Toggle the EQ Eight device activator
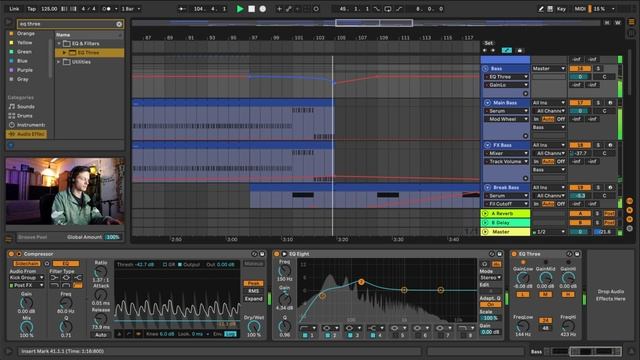Image resolution: width=640 pixels, height=360 pixels. pyautogui.click(x=277, y=254)
